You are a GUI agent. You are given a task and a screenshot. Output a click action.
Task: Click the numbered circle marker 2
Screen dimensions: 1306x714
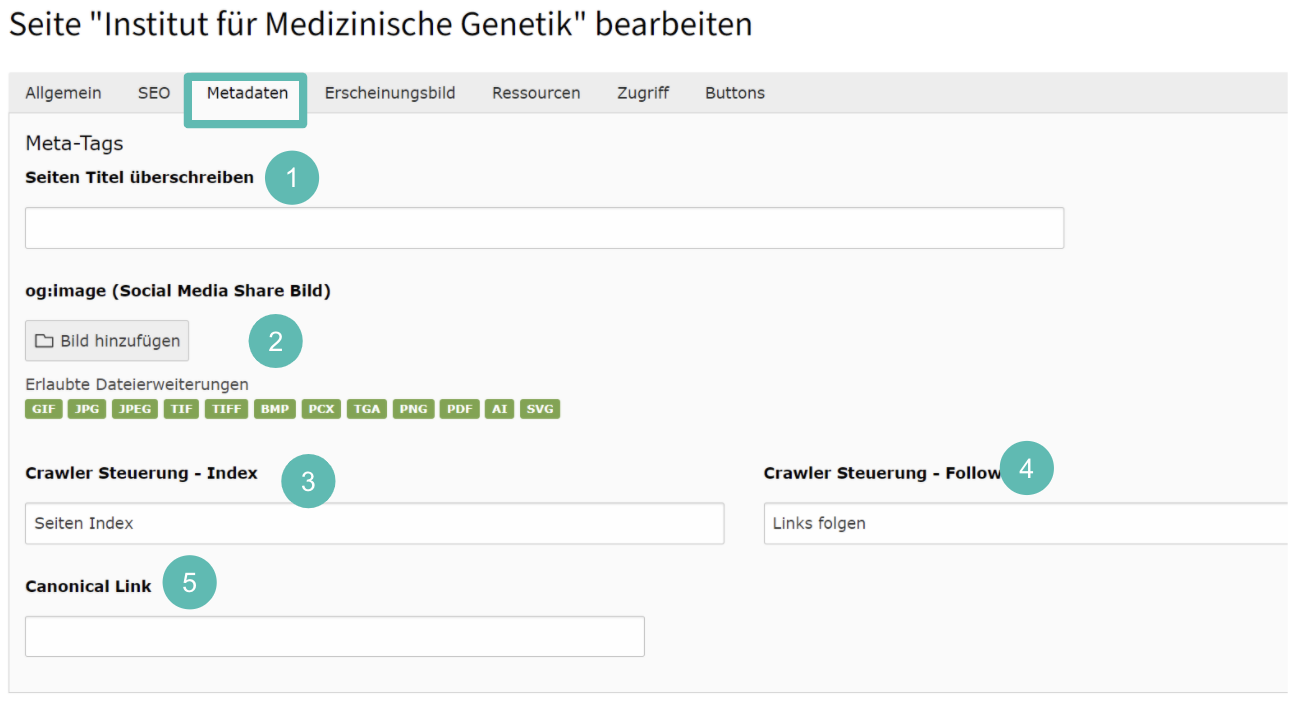pyautogui.click(x=276, y=341)
